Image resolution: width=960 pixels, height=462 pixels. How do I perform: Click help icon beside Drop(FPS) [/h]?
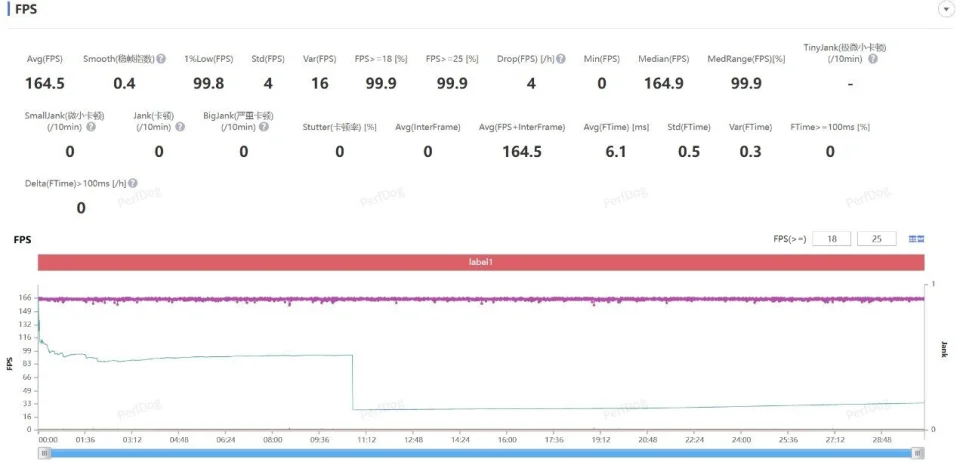(561, 59)
